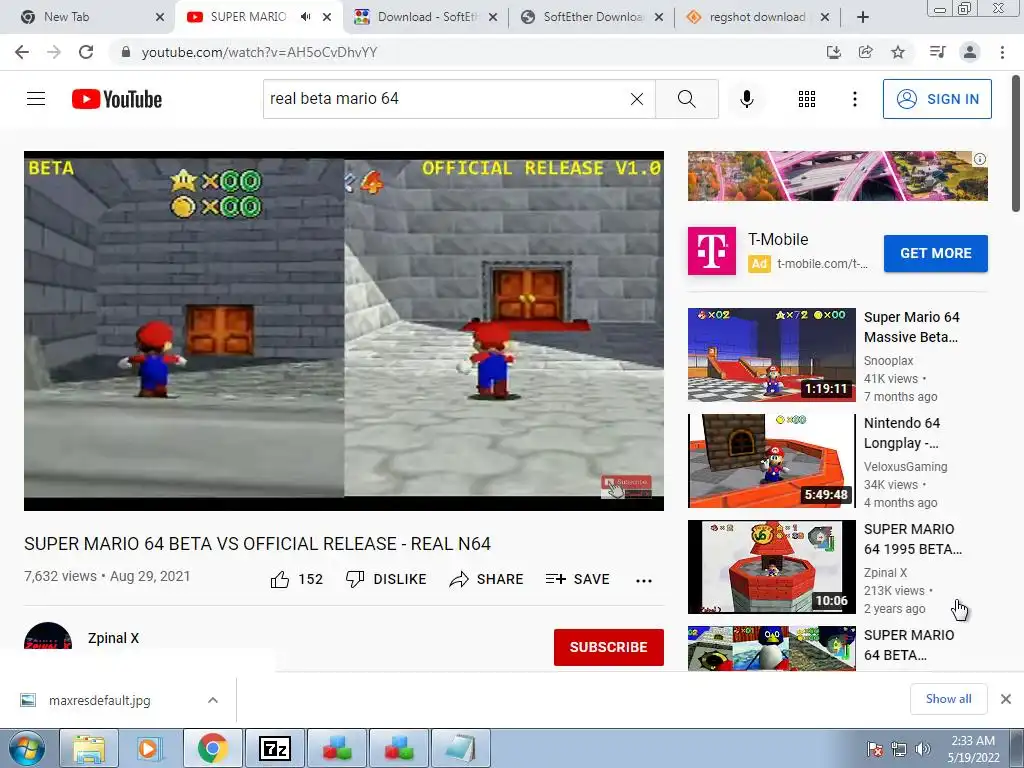Subscribe to Zpinal X channel
The image size is (1024, 768).
coord(609,647)
